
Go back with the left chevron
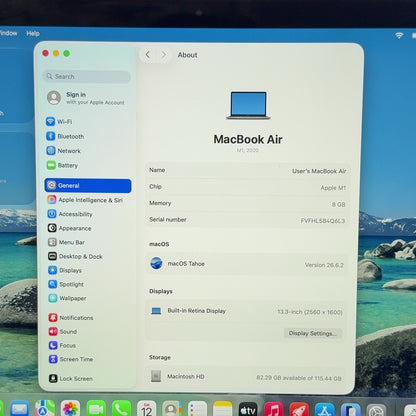pos(148,55)
